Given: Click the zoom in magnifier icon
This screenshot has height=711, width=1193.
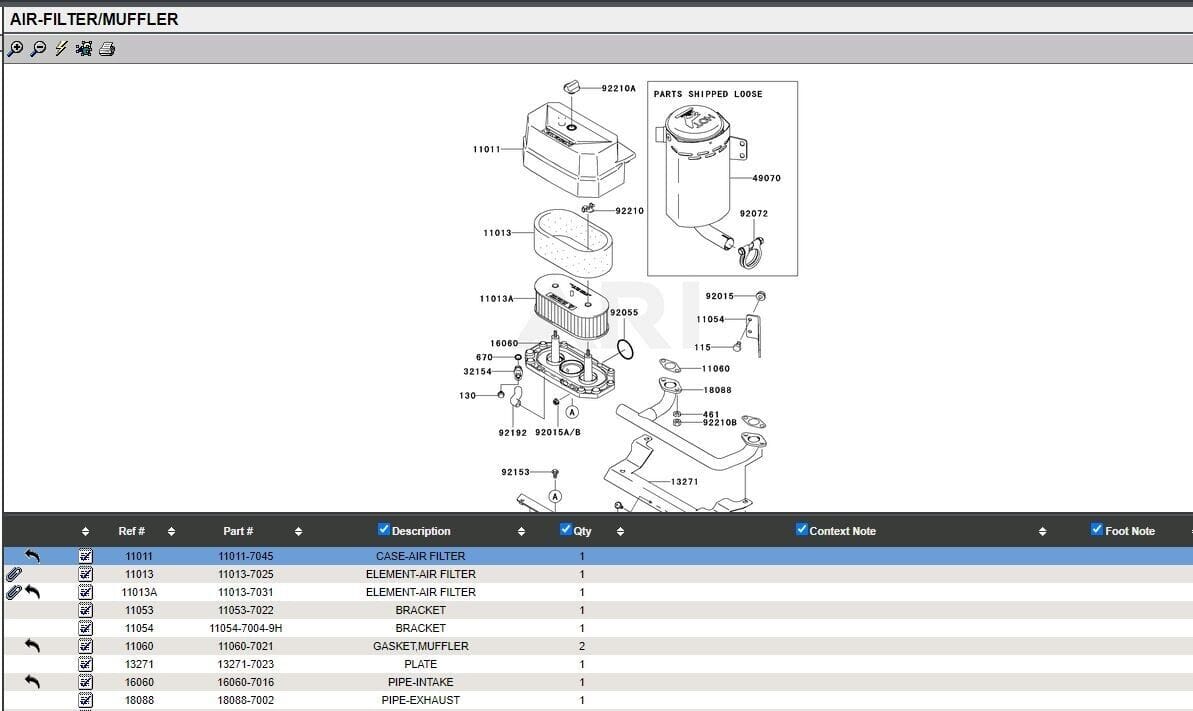Looking at the screenshot, I should click(15, 48).
